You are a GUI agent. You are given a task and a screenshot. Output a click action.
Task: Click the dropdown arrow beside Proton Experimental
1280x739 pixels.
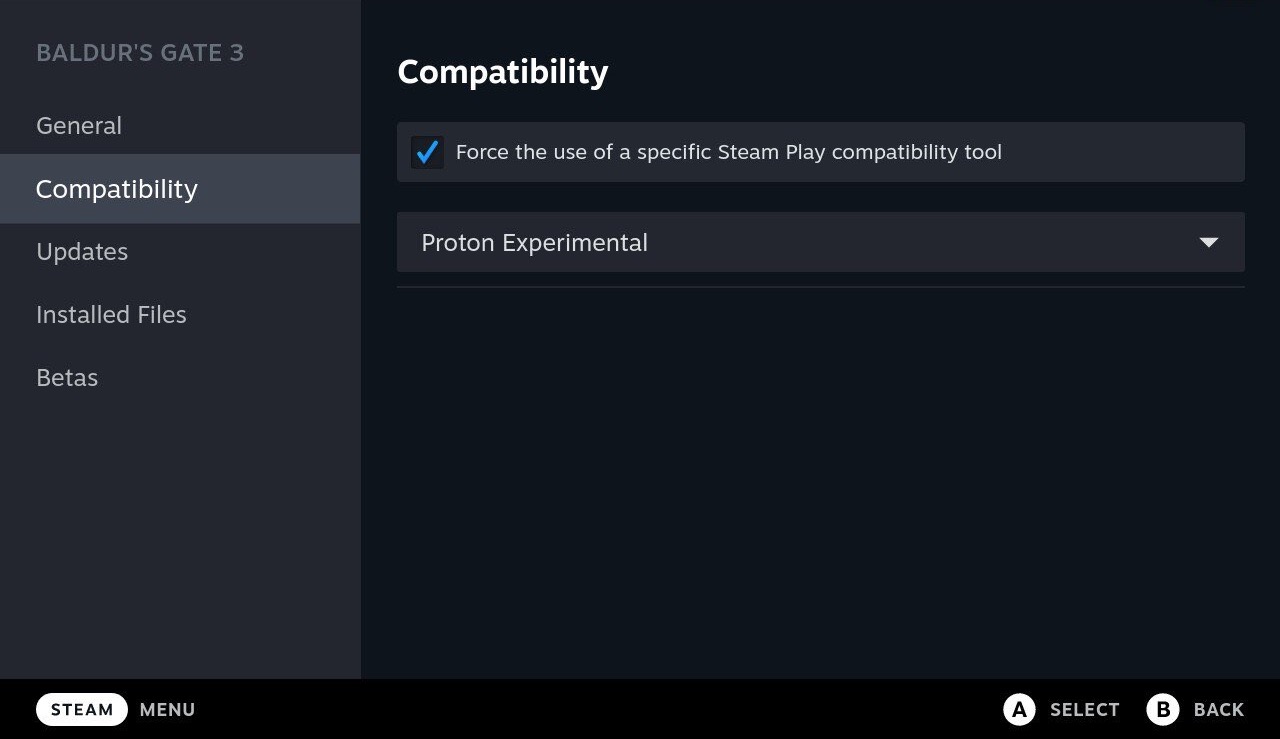pyautogui.click(x=1208, y=242)
